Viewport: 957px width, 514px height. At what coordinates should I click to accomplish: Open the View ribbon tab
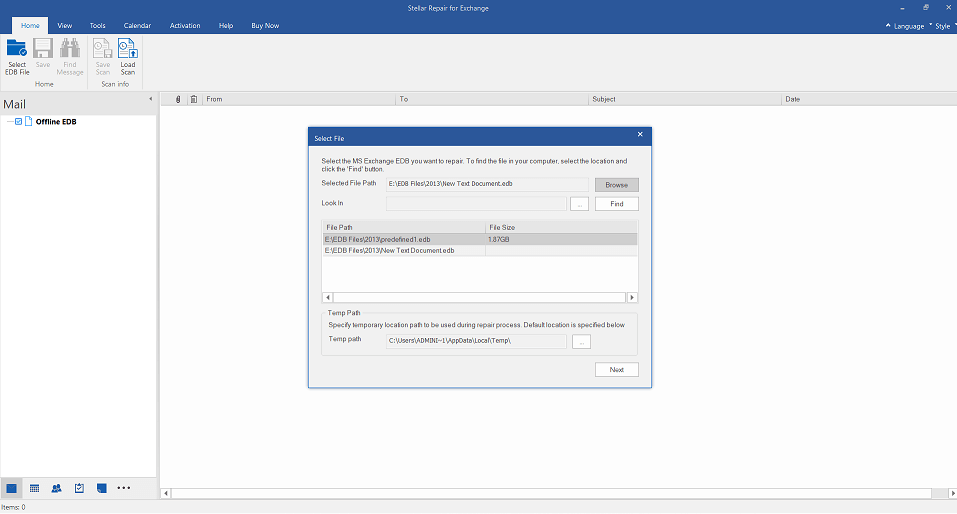coord(65,26)
